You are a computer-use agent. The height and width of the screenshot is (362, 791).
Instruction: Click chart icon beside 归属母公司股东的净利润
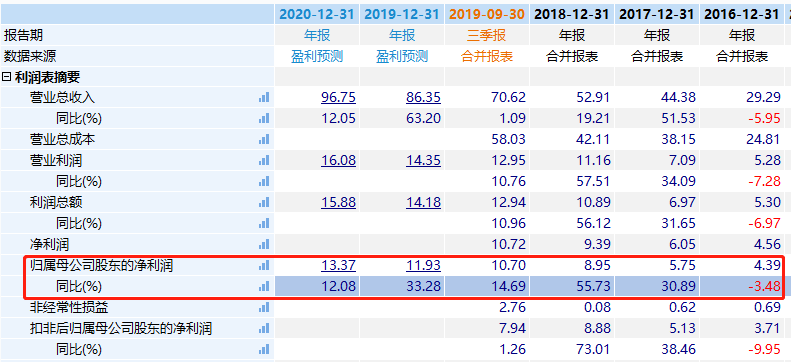(x=264, y=265)
